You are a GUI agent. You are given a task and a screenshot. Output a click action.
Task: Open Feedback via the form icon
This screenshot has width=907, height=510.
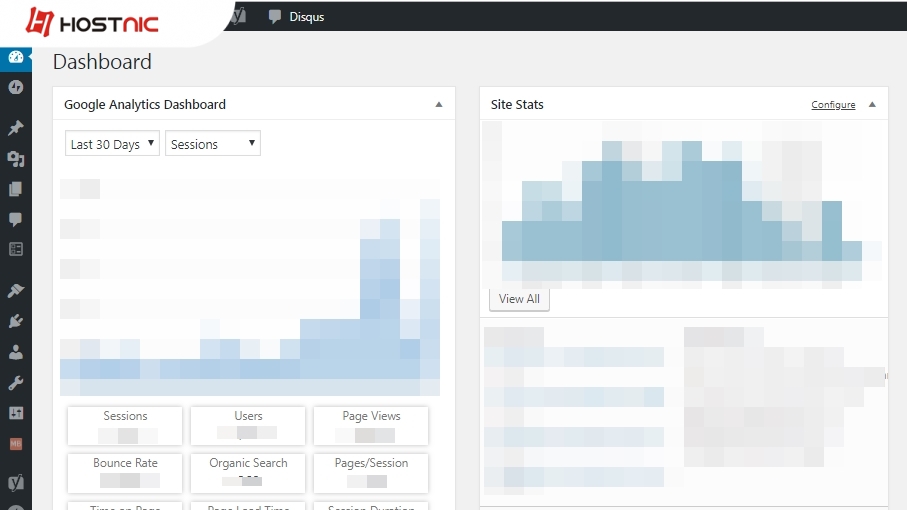click(x=16, y=249)
